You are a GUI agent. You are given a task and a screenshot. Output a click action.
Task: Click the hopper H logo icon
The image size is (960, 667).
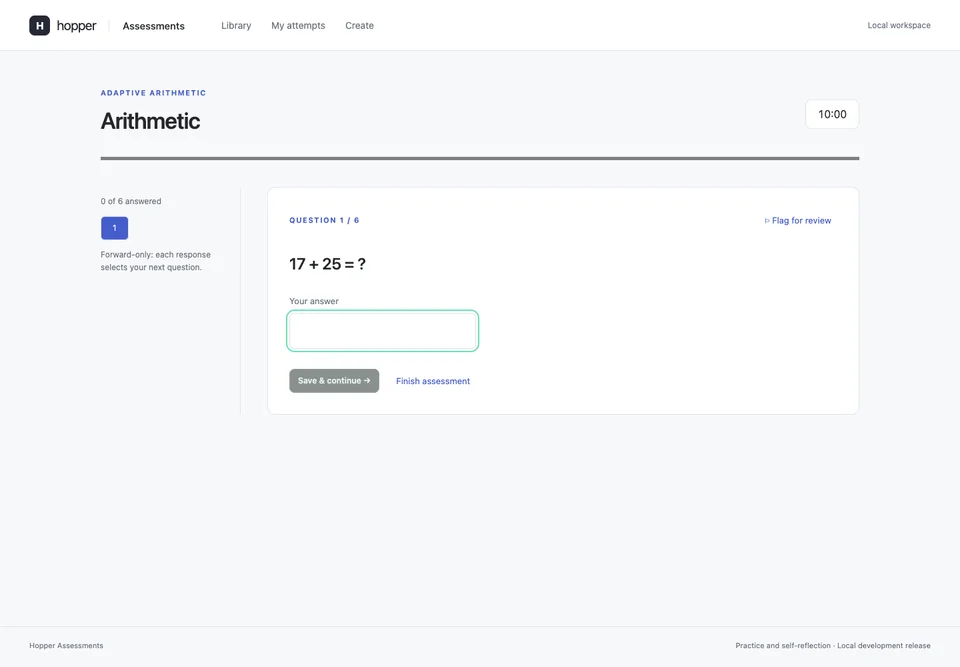click(x=39, y=25)
